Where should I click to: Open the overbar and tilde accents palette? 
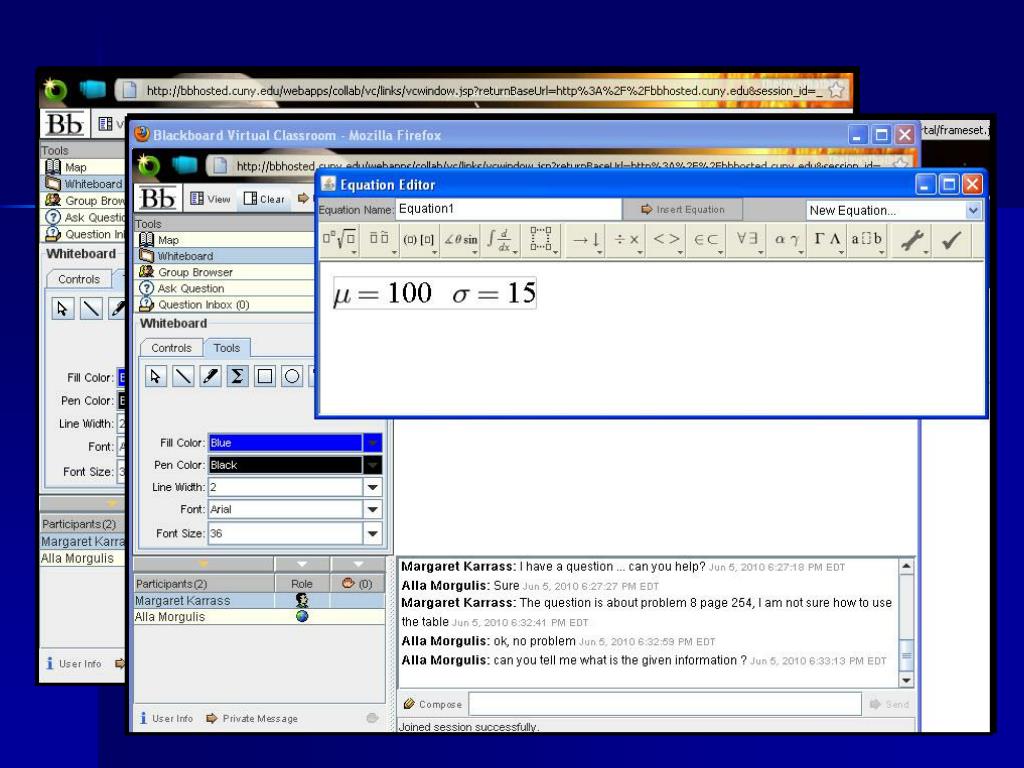[379, 240]
